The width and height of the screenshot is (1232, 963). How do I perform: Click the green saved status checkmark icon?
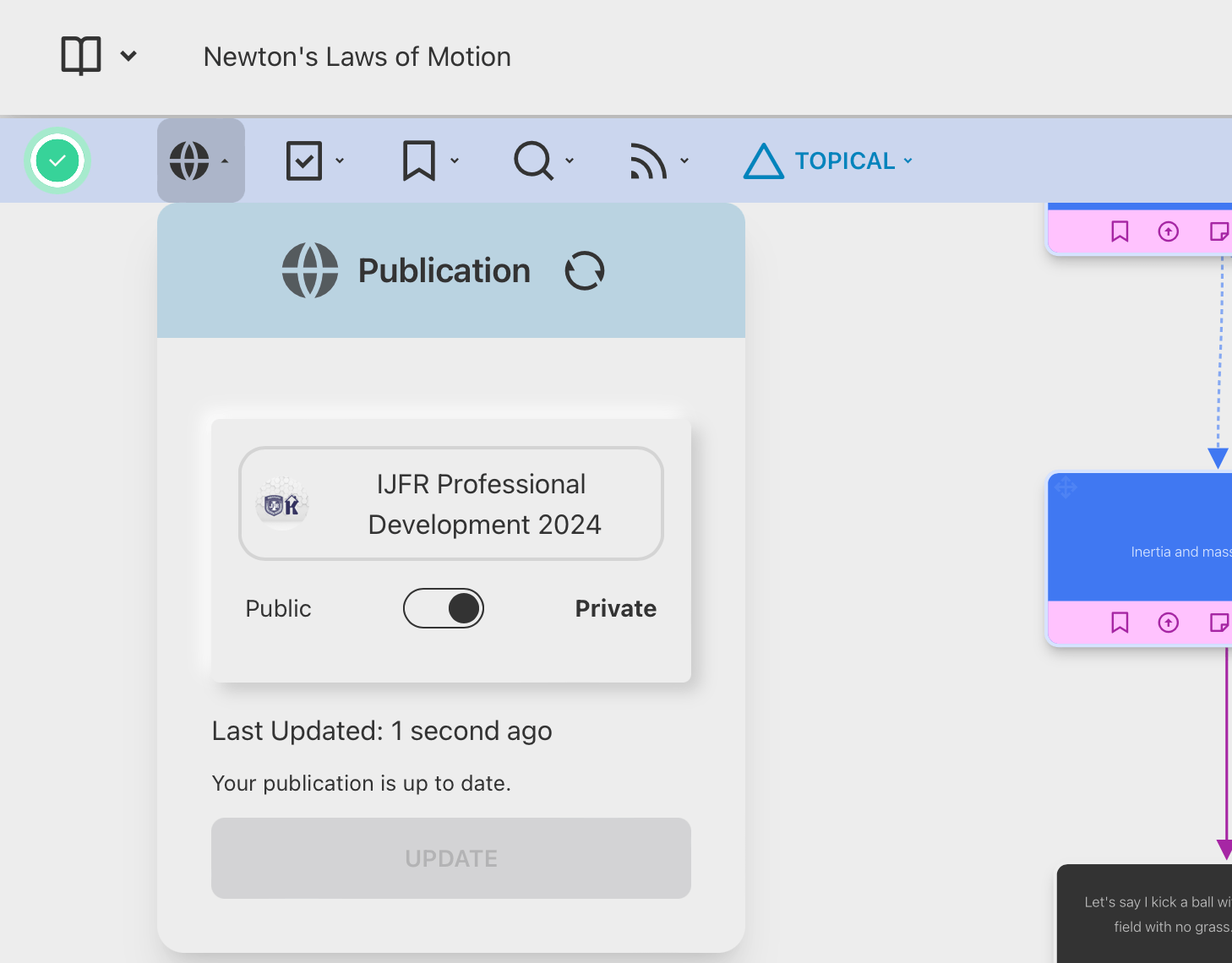tap(57, 160)
